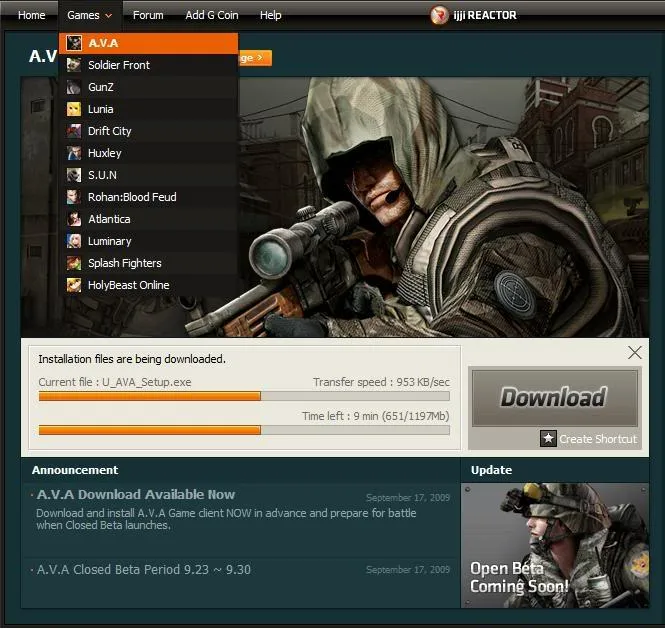
Task: Open the Forum menu item
Action: 148,15
